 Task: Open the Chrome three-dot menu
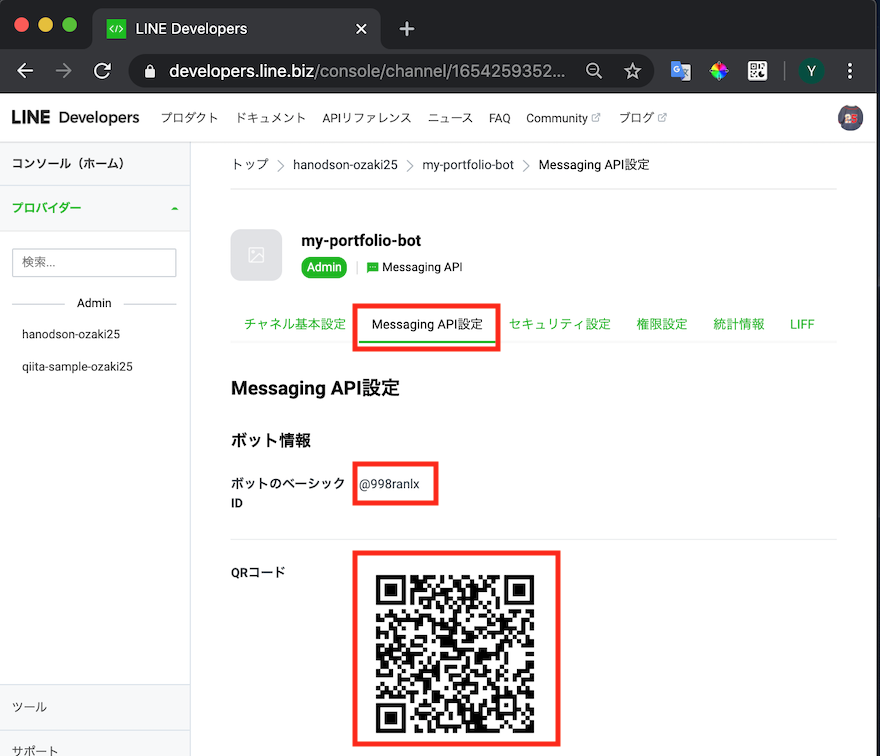click(850, 71)
